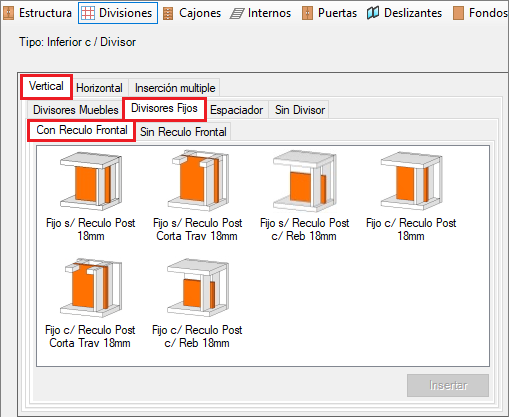This screenshot has width=509, height=417.
Task: Switch to the Cajones tab
Action: pyautogui.click(x=192, y=13)
